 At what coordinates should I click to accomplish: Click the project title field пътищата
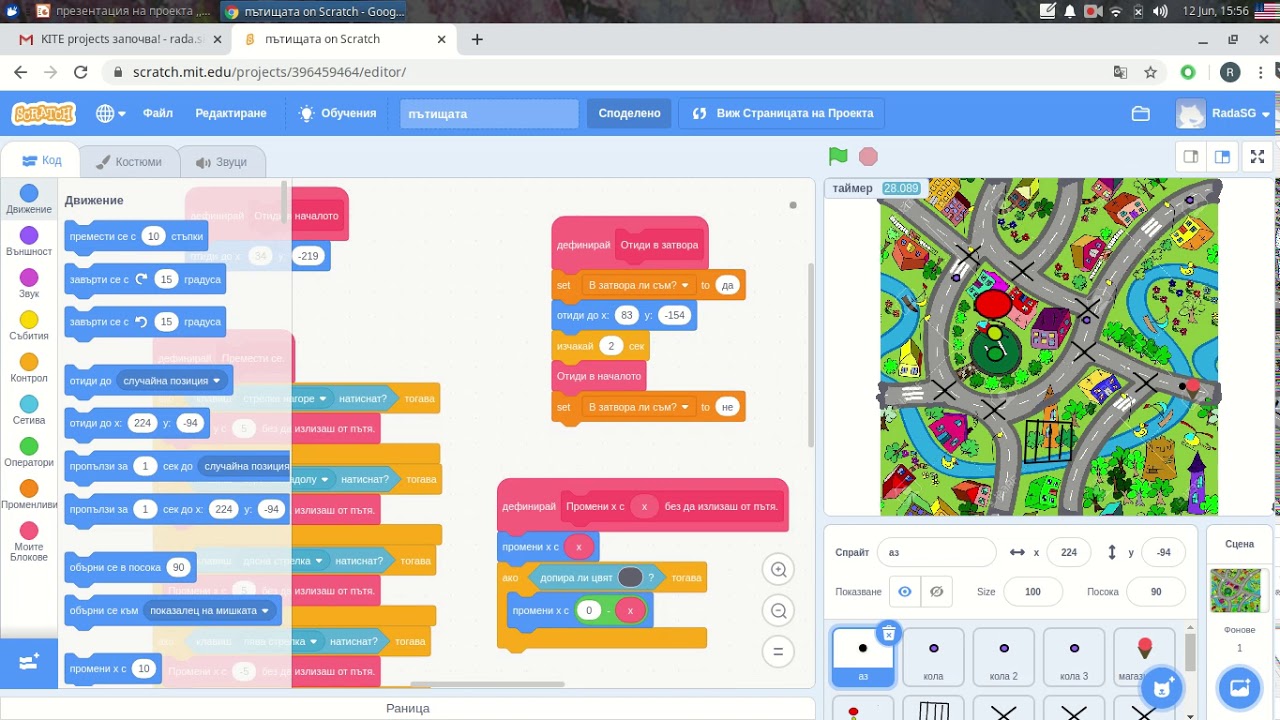[x=489, y=114]
